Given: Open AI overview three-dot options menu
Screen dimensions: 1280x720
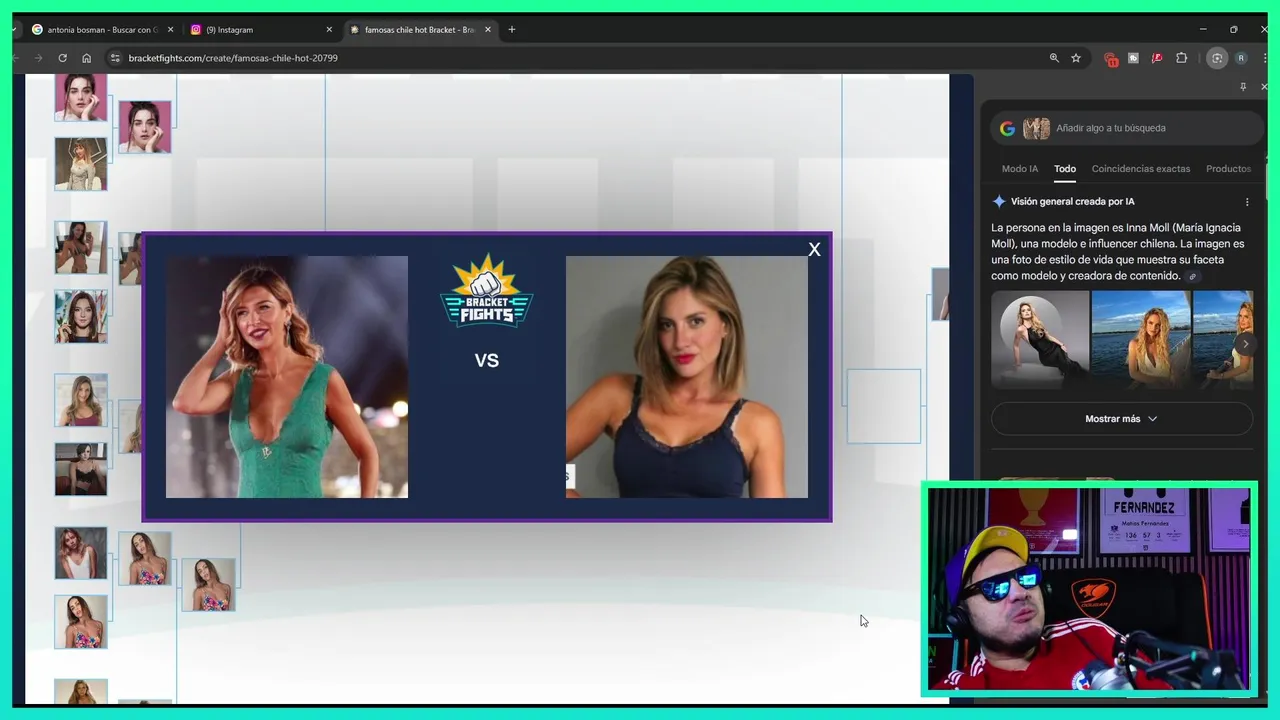Looking at the screenshot, I should click(1247, 202).
